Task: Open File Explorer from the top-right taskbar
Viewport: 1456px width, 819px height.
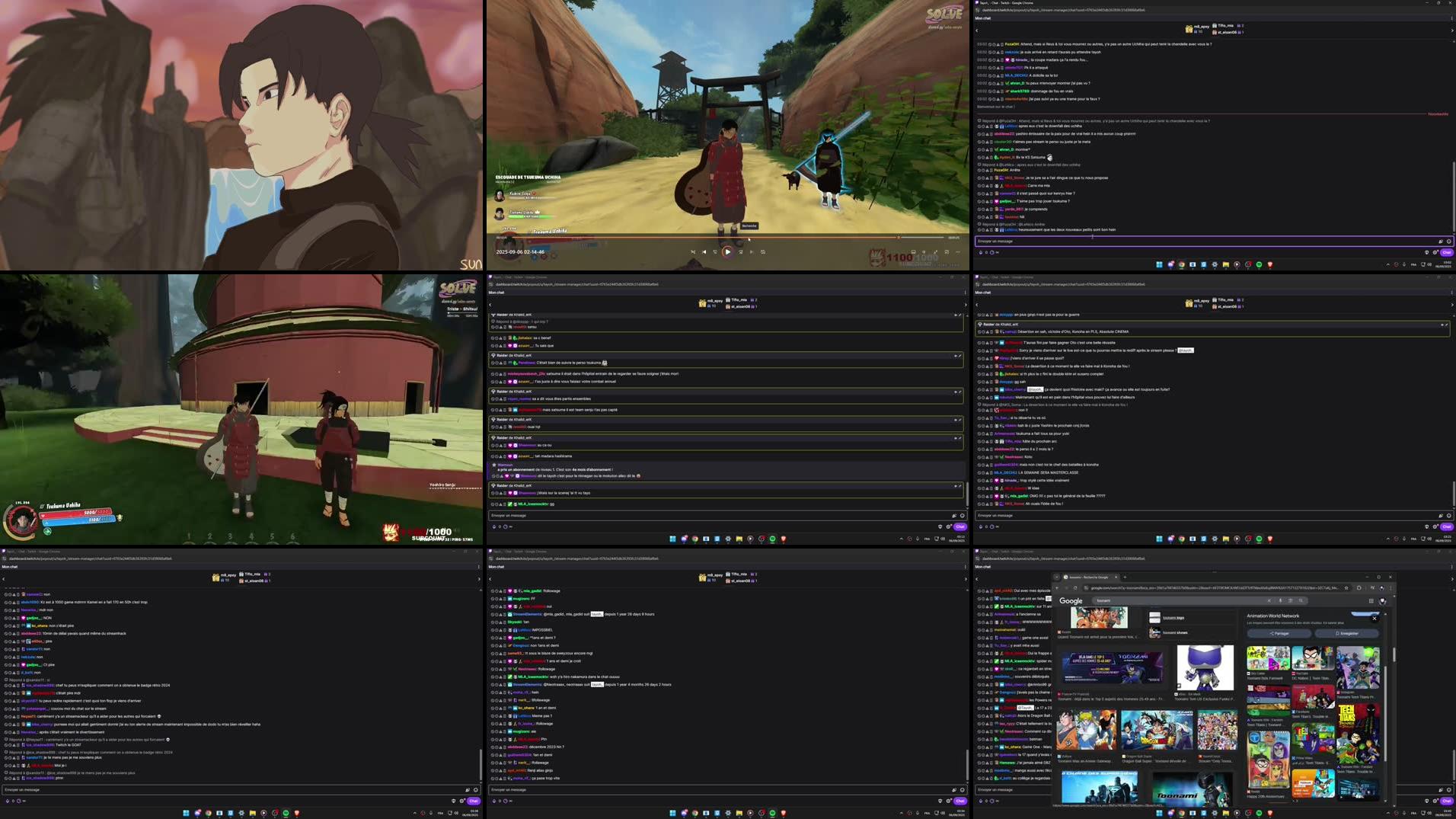Action: tap(1225, 264)
